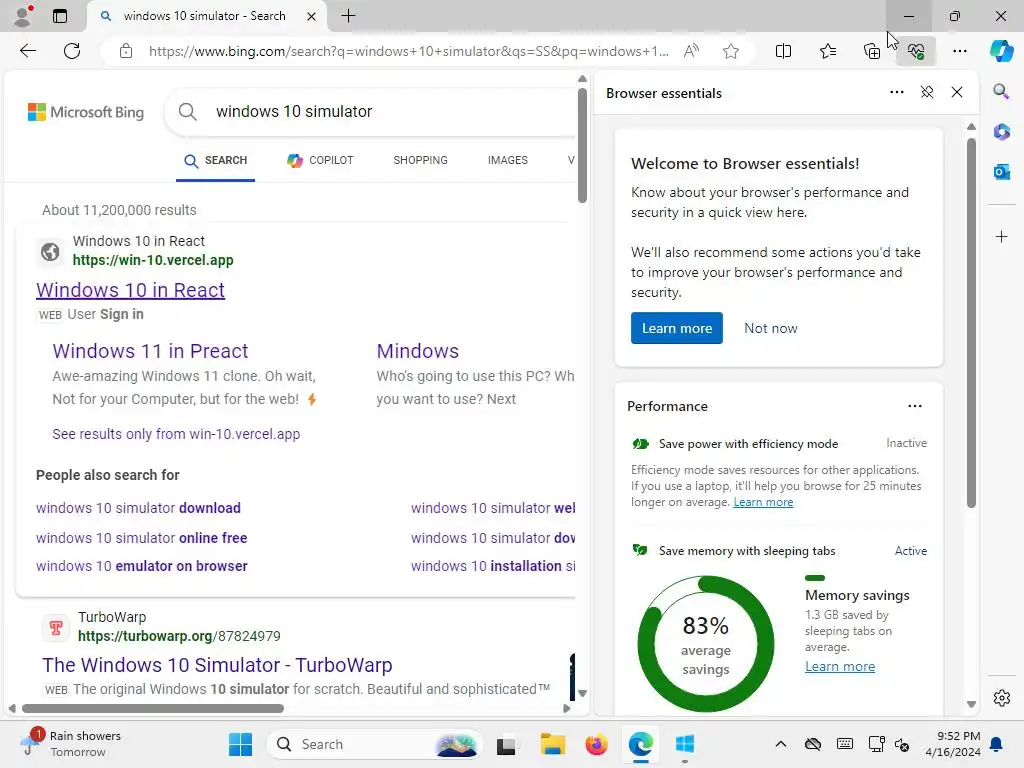
Task: Click the Bing search magnifier icon
Action: coord(187,112)
